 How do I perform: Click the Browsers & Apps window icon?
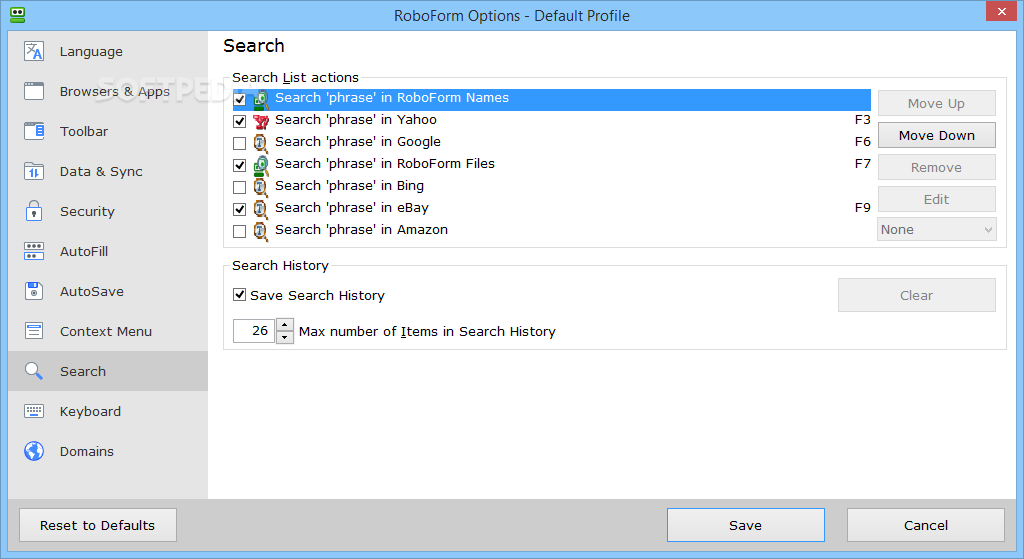coord(34,91)
